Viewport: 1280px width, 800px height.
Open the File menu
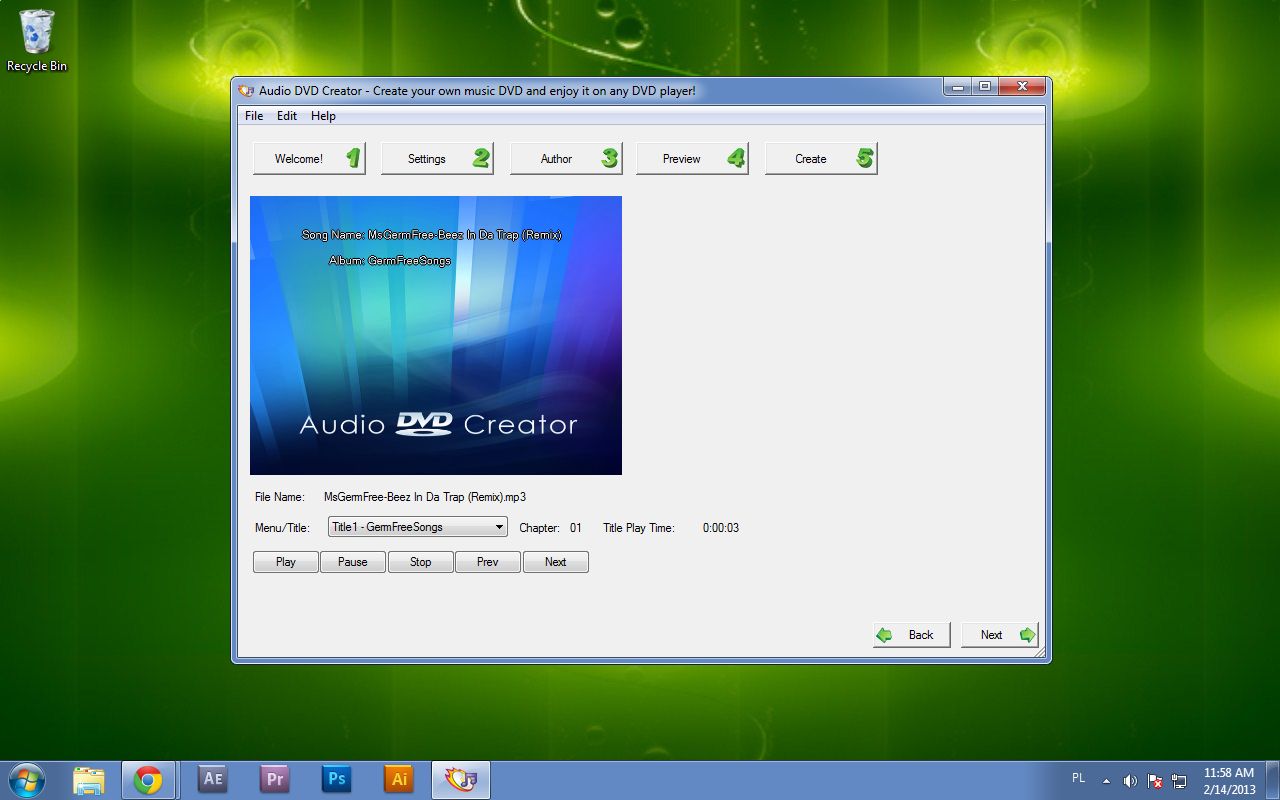(x=254, y=116)
